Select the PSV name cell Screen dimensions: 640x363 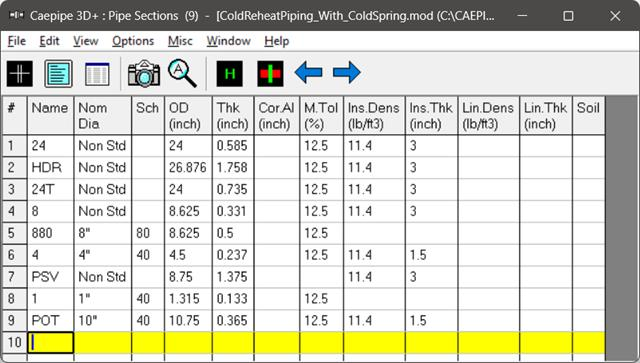51,277
